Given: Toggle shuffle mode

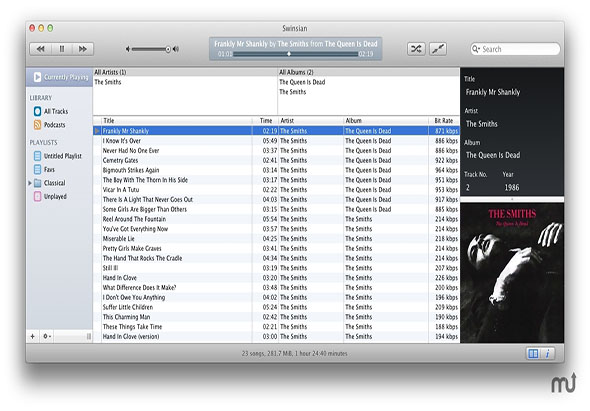Looking at the screenshot, I should click(x=416, y=49).
